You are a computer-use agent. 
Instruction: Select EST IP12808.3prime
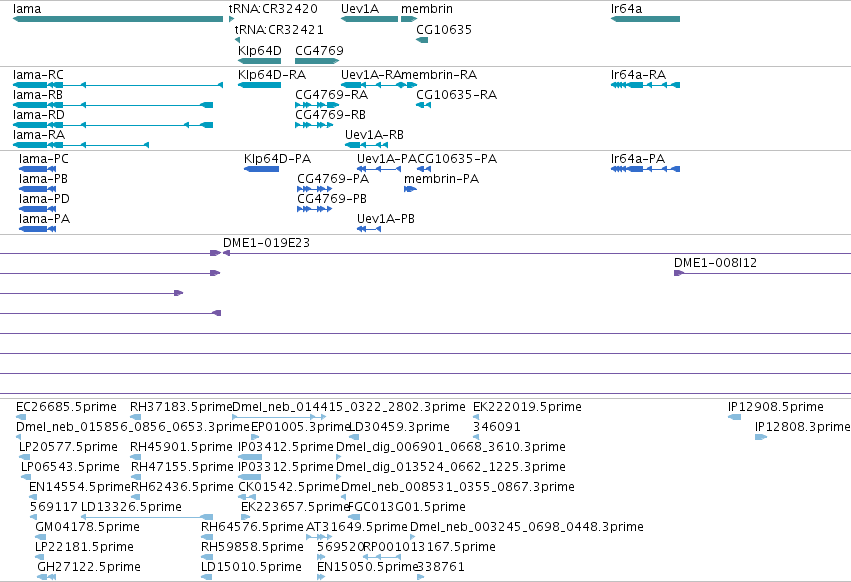click(x=803, y=427)
